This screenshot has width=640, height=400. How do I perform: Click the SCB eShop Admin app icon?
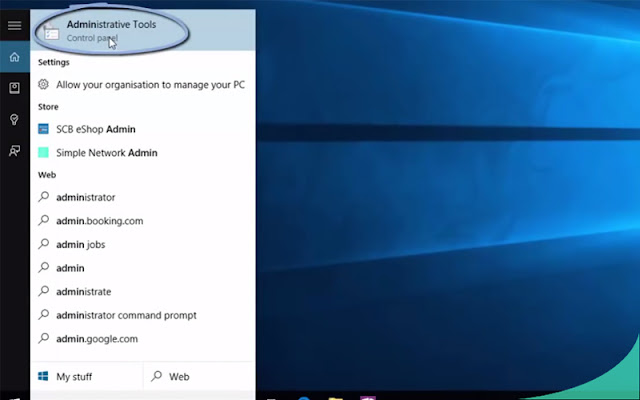coord(43,129)
